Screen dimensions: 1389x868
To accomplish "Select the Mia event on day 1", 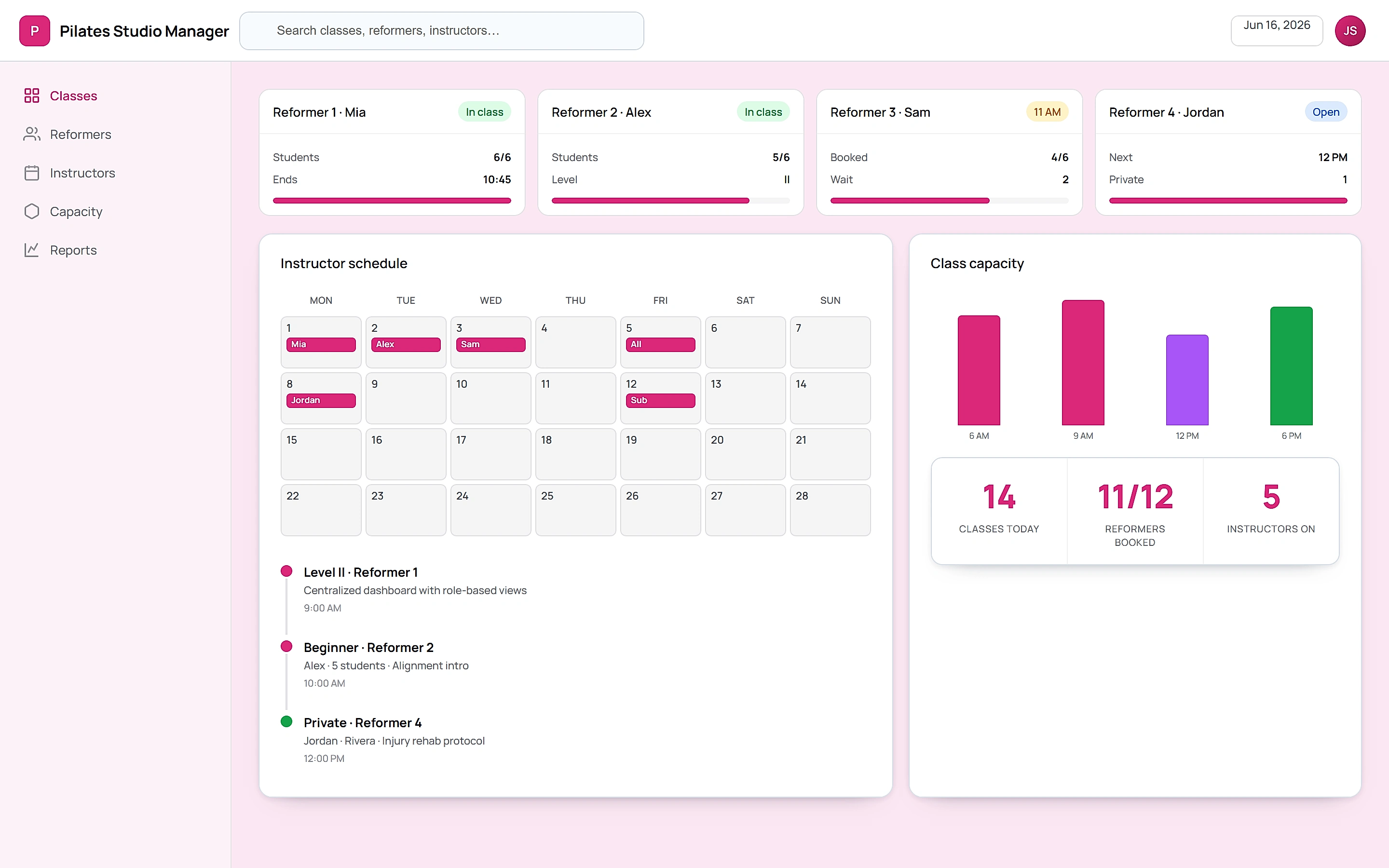I will point(321,344).
